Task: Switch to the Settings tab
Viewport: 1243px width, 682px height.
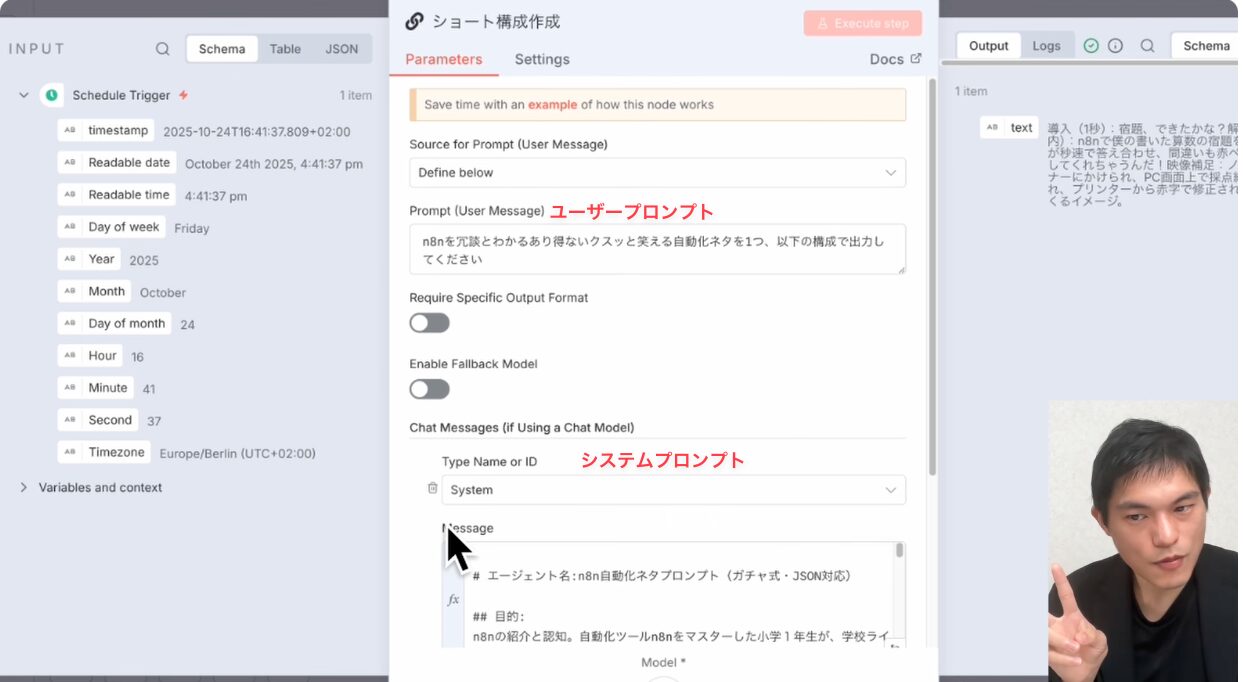Action: point(542,60)
